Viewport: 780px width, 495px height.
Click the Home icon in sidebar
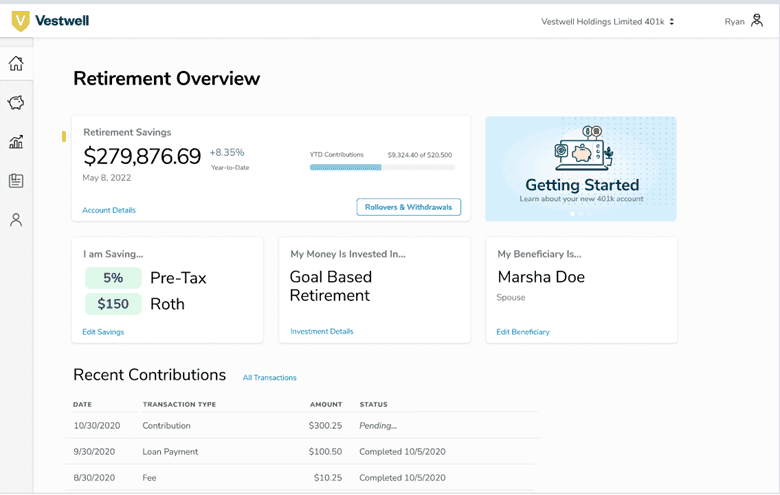[16, 64]
